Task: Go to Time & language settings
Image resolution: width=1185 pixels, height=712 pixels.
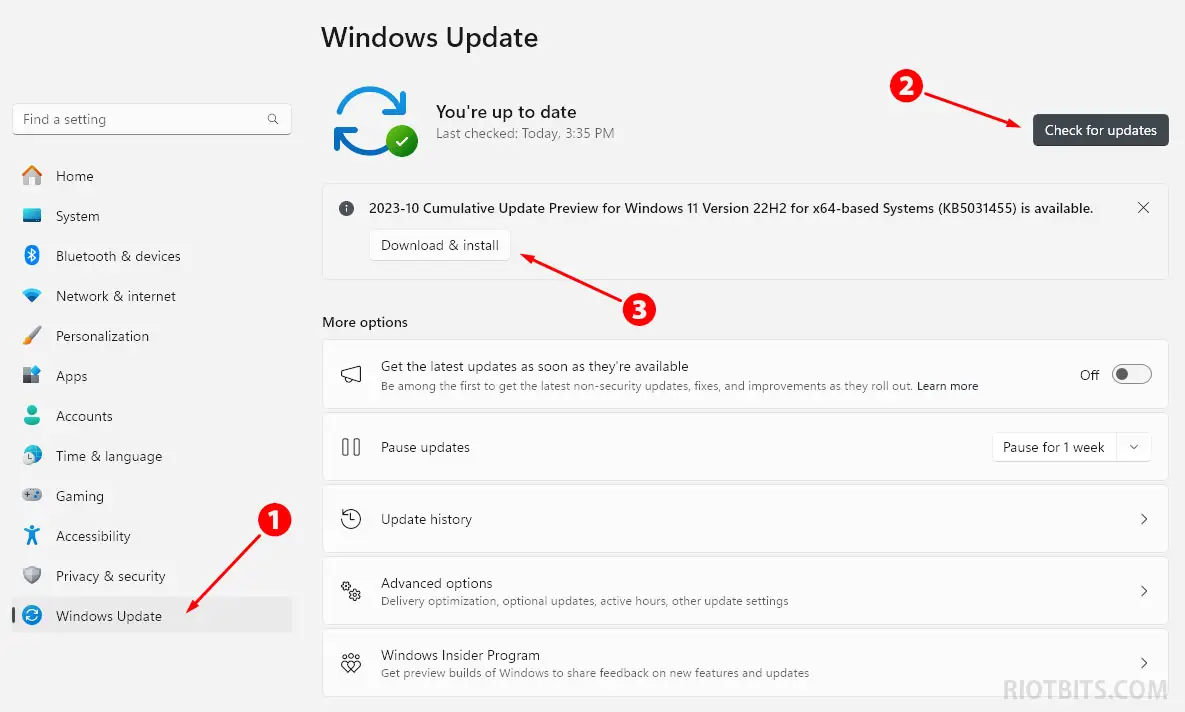Action: 151,456
